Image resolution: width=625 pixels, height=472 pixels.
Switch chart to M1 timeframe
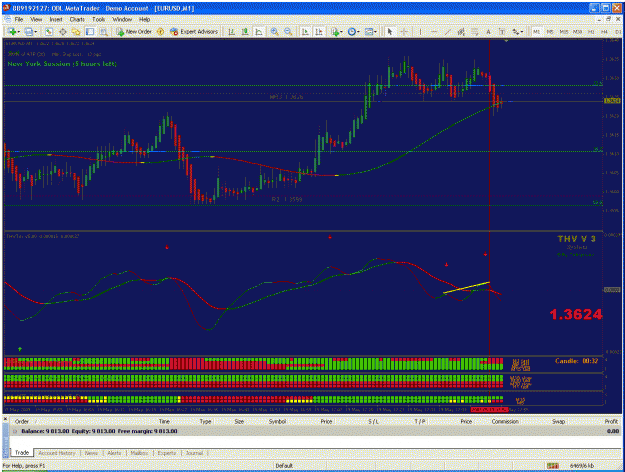[537, 31]
